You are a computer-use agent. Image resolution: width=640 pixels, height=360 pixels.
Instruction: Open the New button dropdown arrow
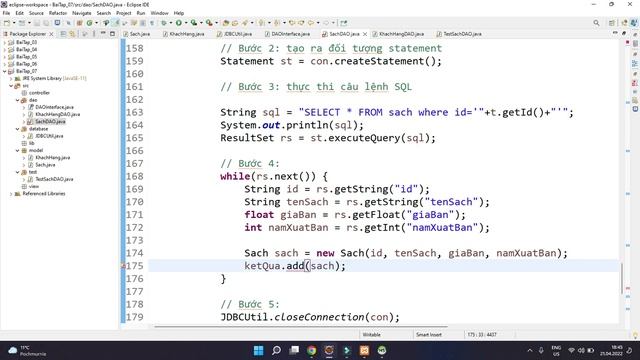[14, 23]
